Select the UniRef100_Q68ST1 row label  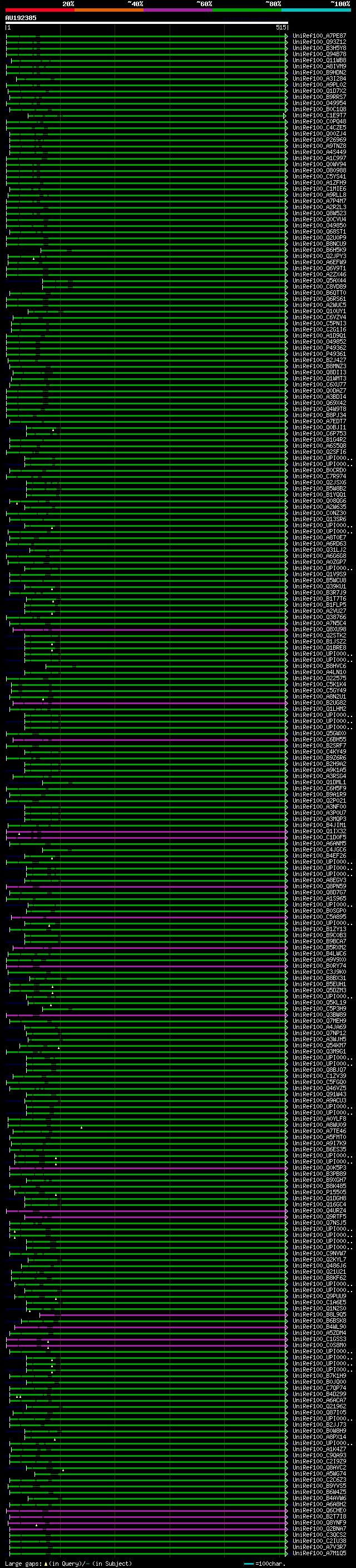(319, 232)
